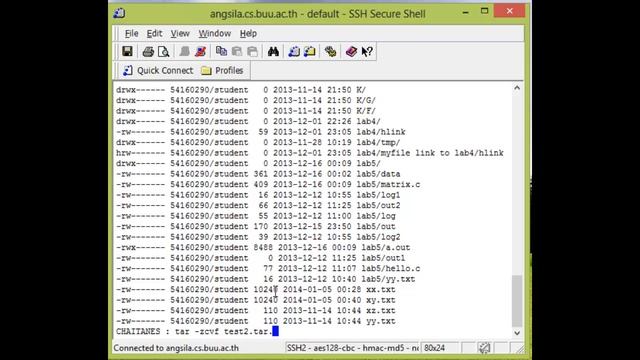Click the status bar icon beside 80x24
The image size is (640, 360).
pyautogui.click(x=484, y=348)
